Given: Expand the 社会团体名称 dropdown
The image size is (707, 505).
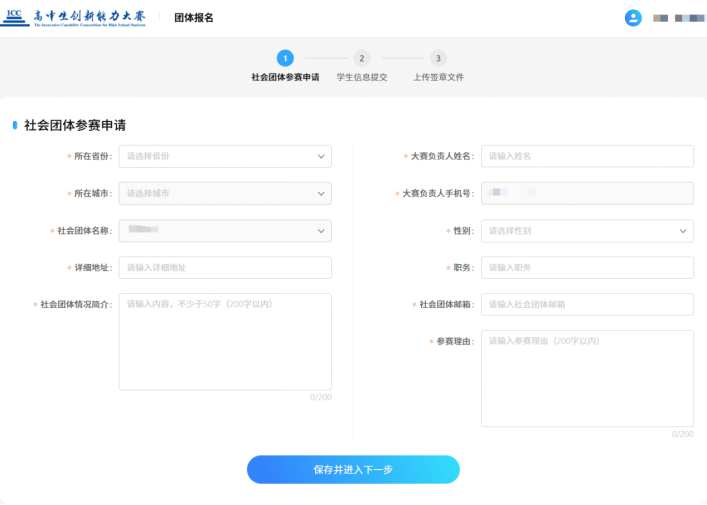Looking at the screenshot, I should point(224,231).
